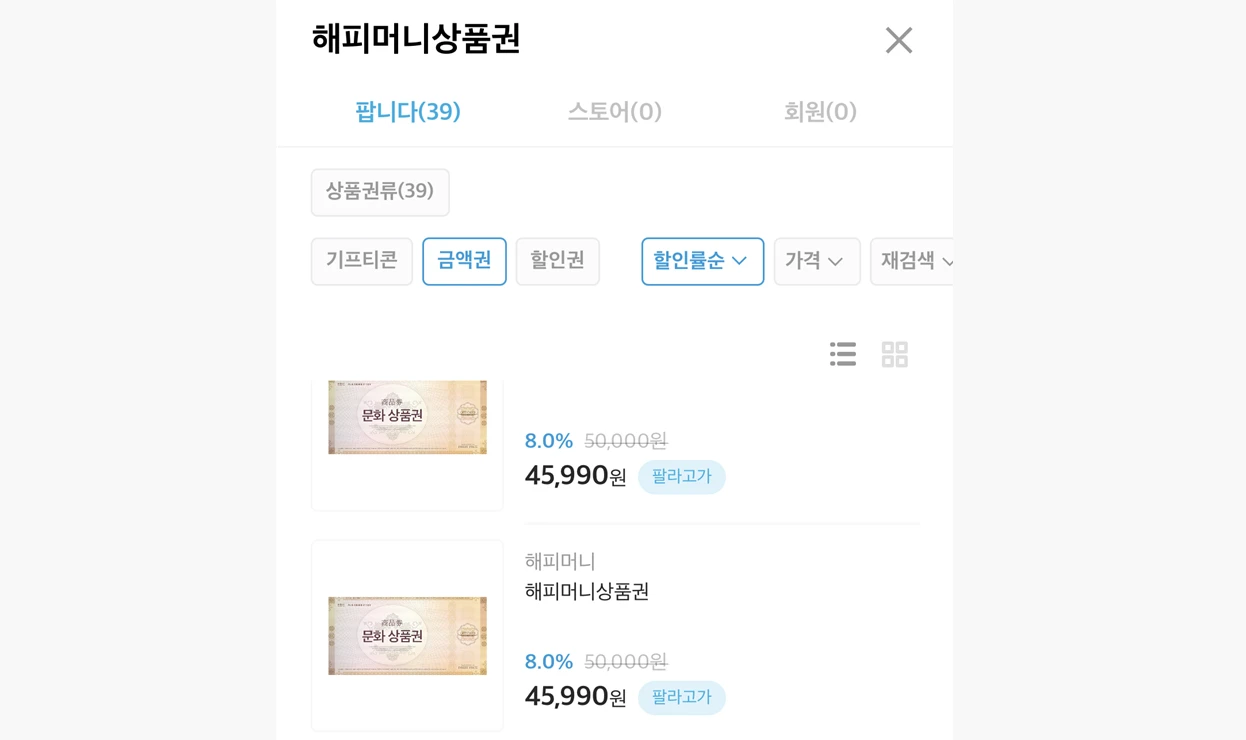Screen dimensions: 1246x740
Task: Select the 8.0% discount label
Action: point(548,440)
